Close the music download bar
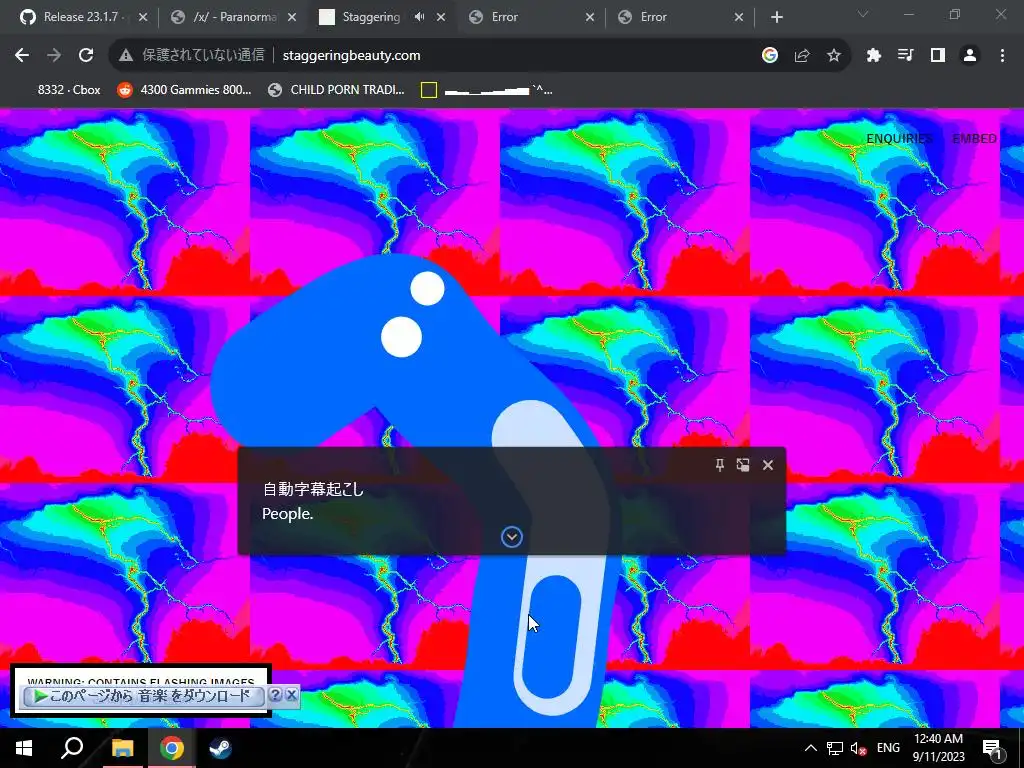The width and height of the screenshot is (1024, 768). 292,695
